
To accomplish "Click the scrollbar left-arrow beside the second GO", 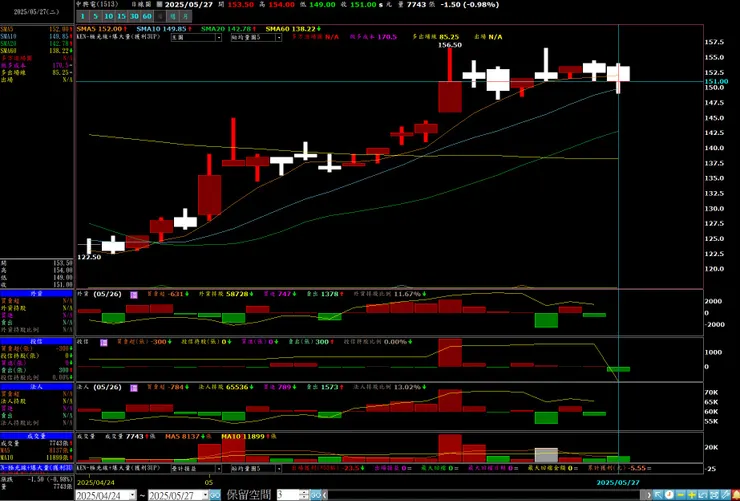I will pyautogui.click(x=325, y=495).
